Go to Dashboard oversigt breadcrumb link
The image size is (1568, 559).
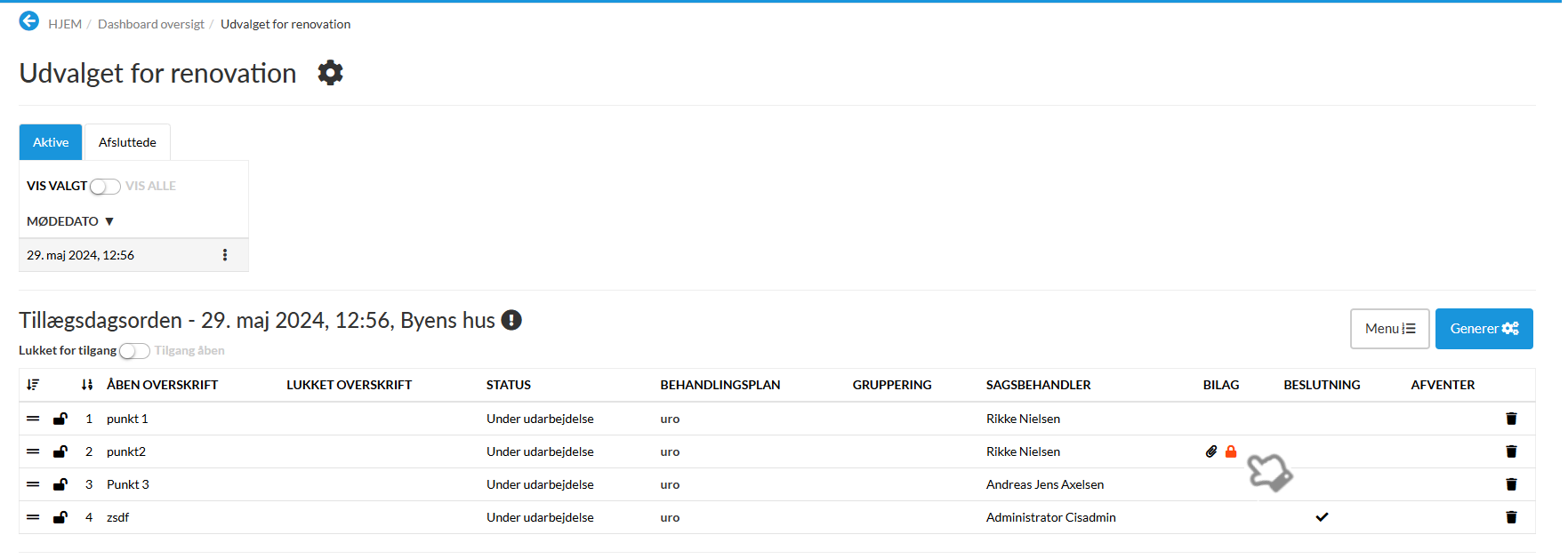tap(151, 24)
